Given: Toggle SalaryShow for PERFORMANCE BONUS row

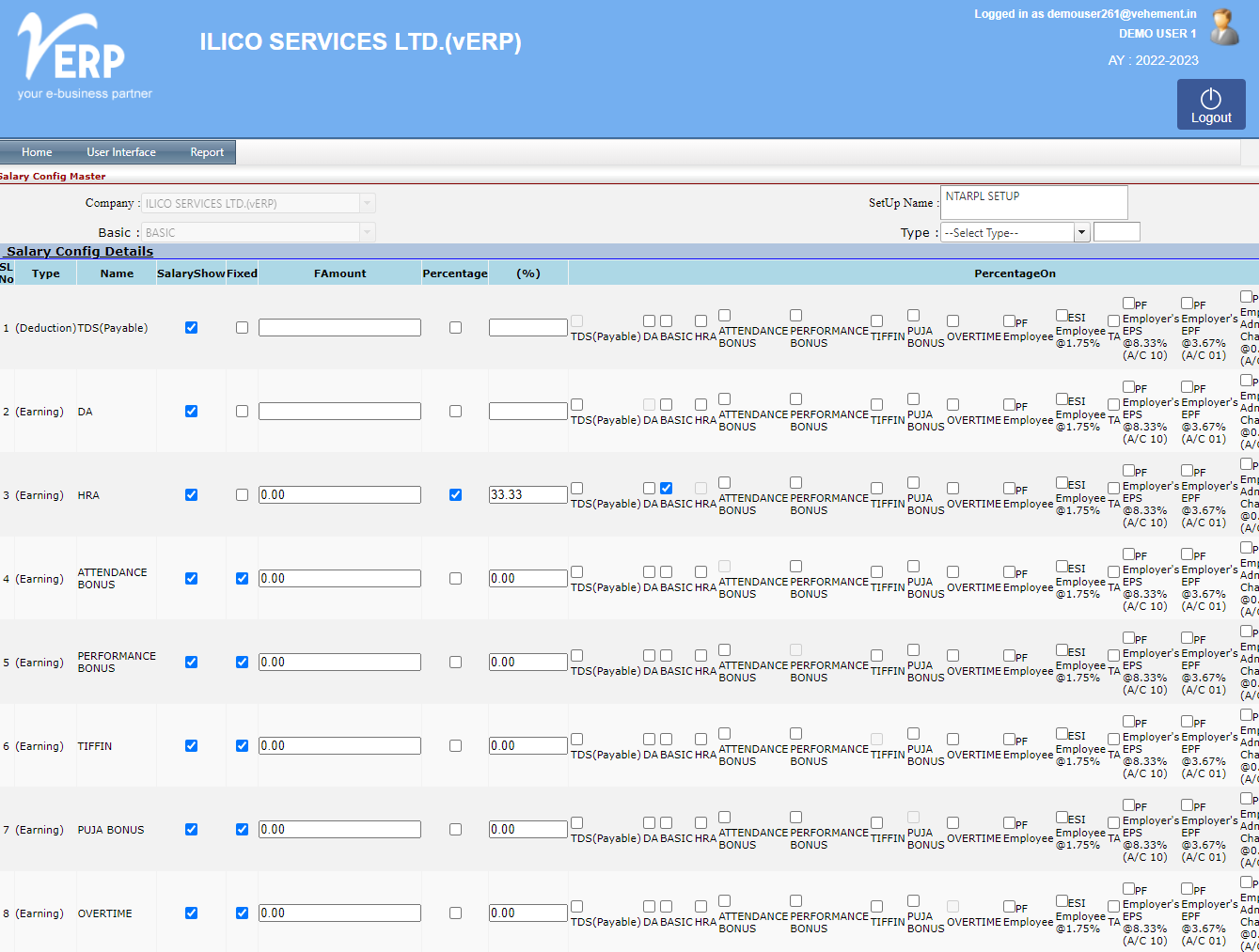Looking at the screenshot, I should (x=191, y=663).
